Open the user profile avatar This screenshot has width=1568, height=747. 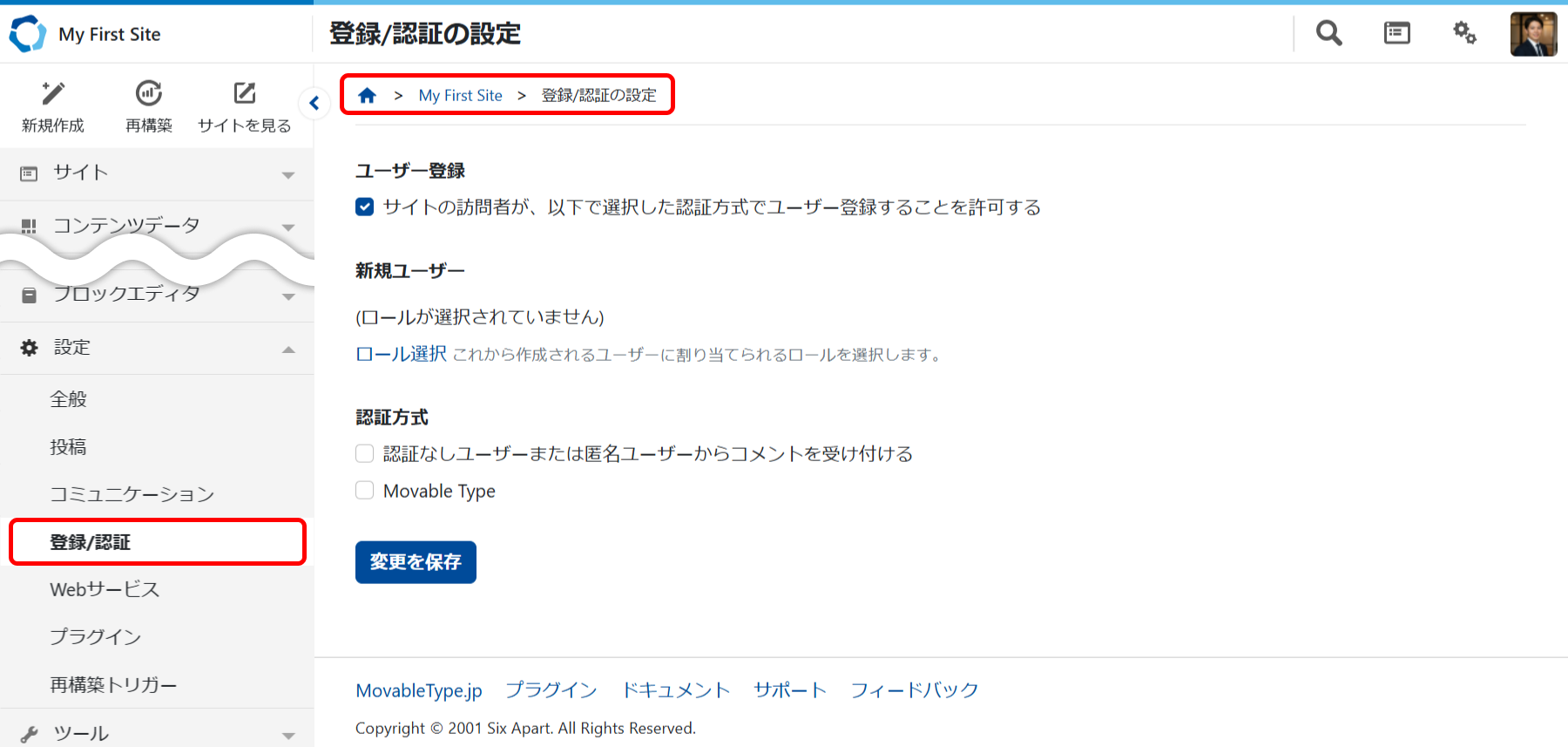pos(1533,34)
